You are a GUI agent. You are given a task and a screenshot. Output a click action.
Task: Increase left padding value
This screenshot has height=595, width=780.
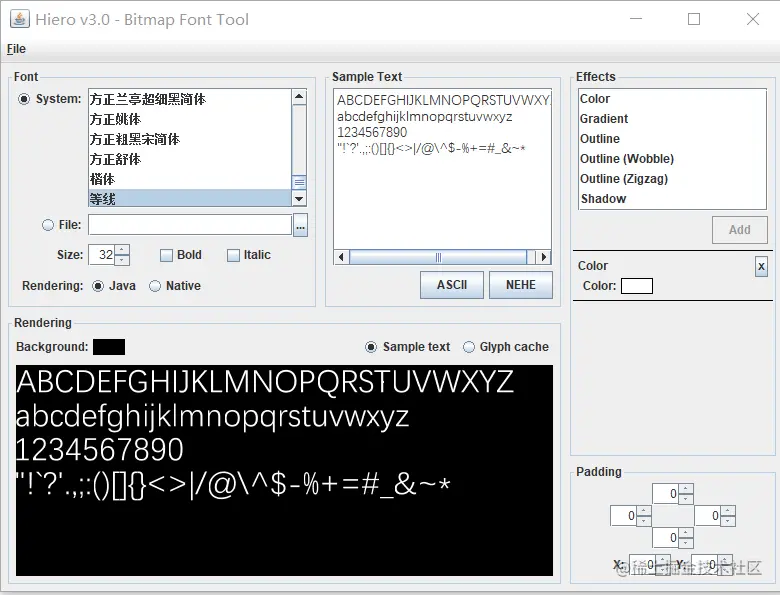[644, 511]
